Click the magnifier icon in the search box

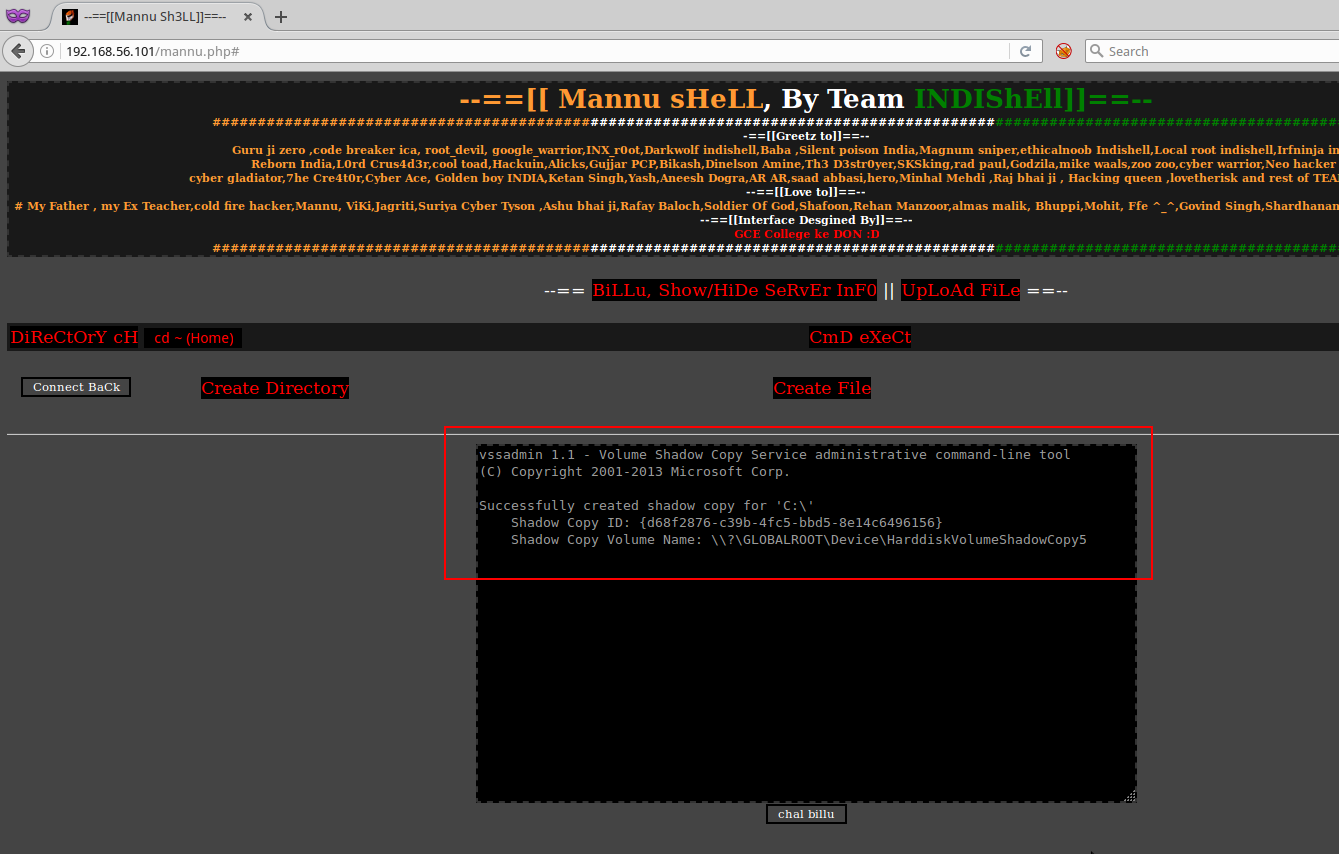(1097, 51)
